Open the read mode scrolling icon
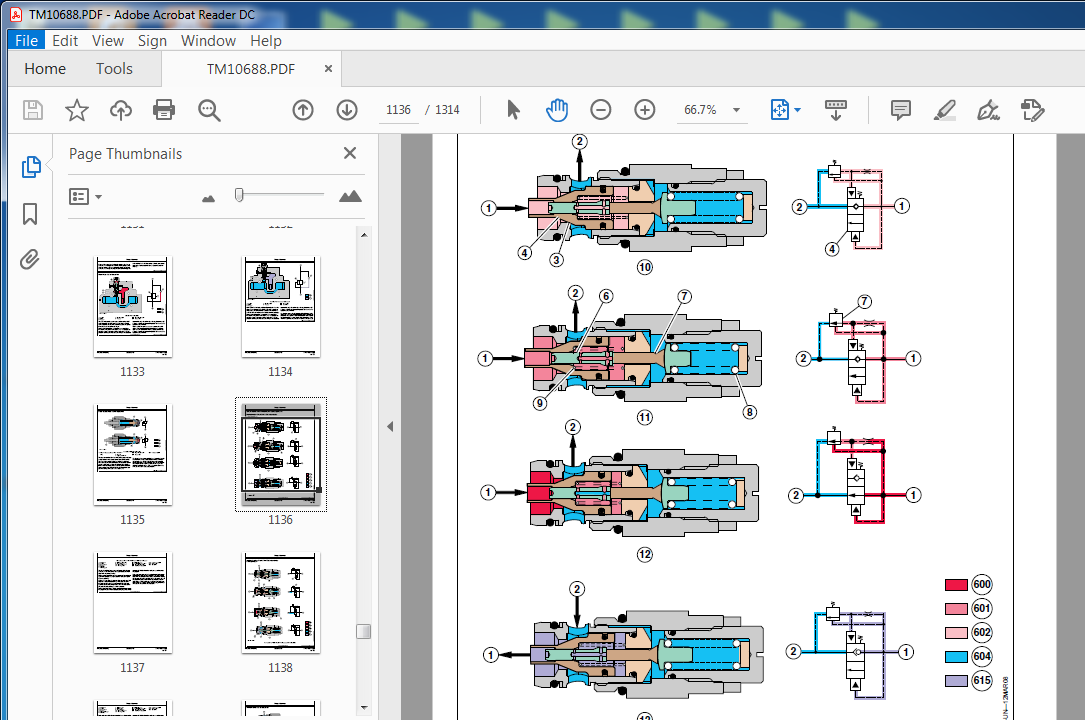Image resolution: width=1085 pixels, height=720 pixels. point(836,110)
